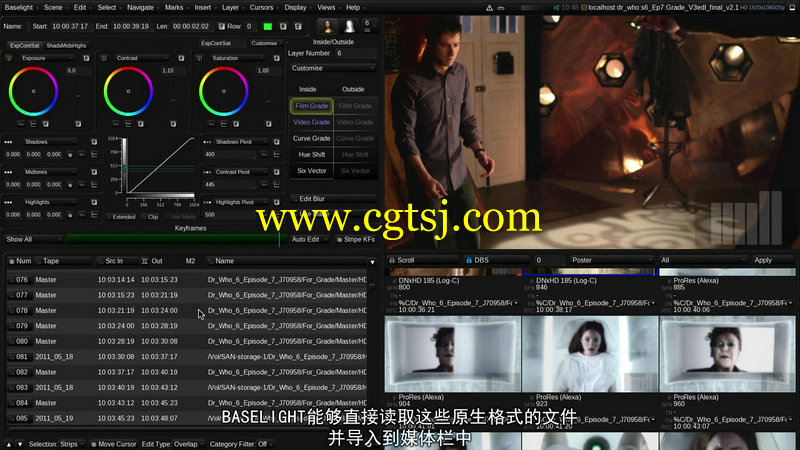Open the Poster dropdown in the media panel
800x450 pixels.
click(611, 260)
